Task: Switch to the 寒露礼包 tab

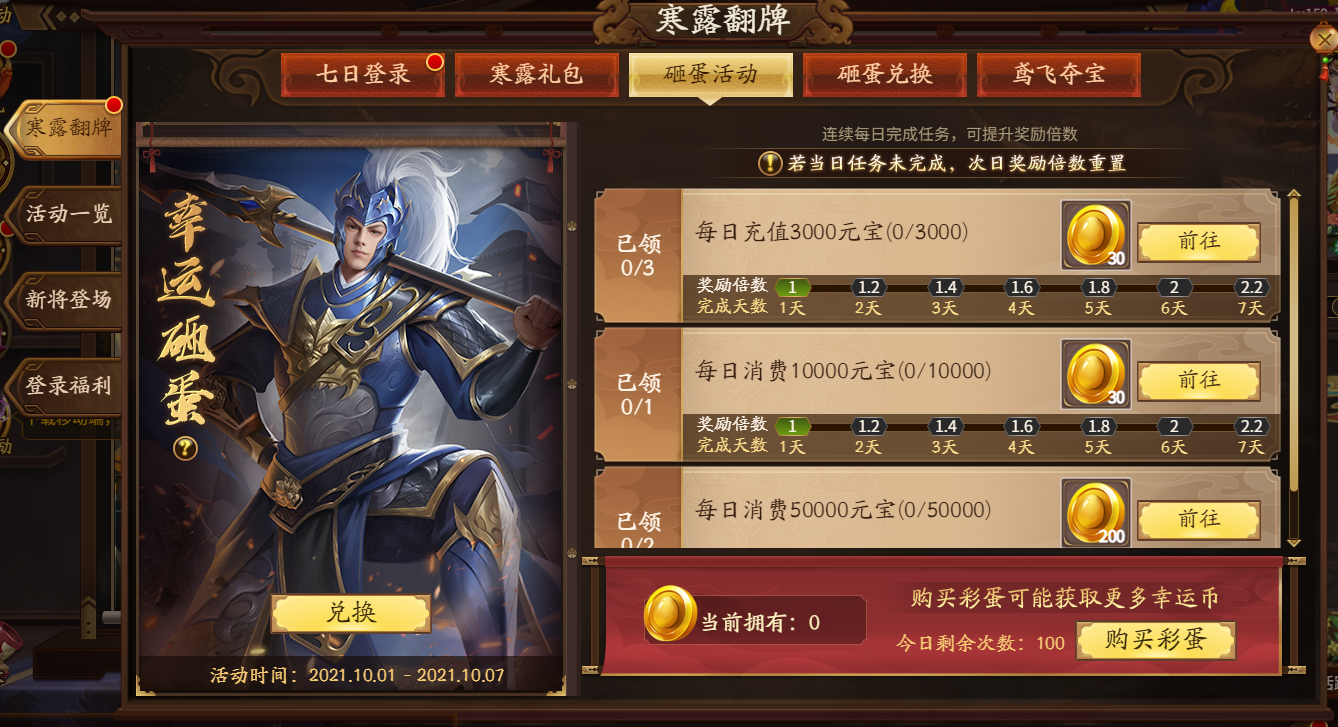Action: click(537, 75)
